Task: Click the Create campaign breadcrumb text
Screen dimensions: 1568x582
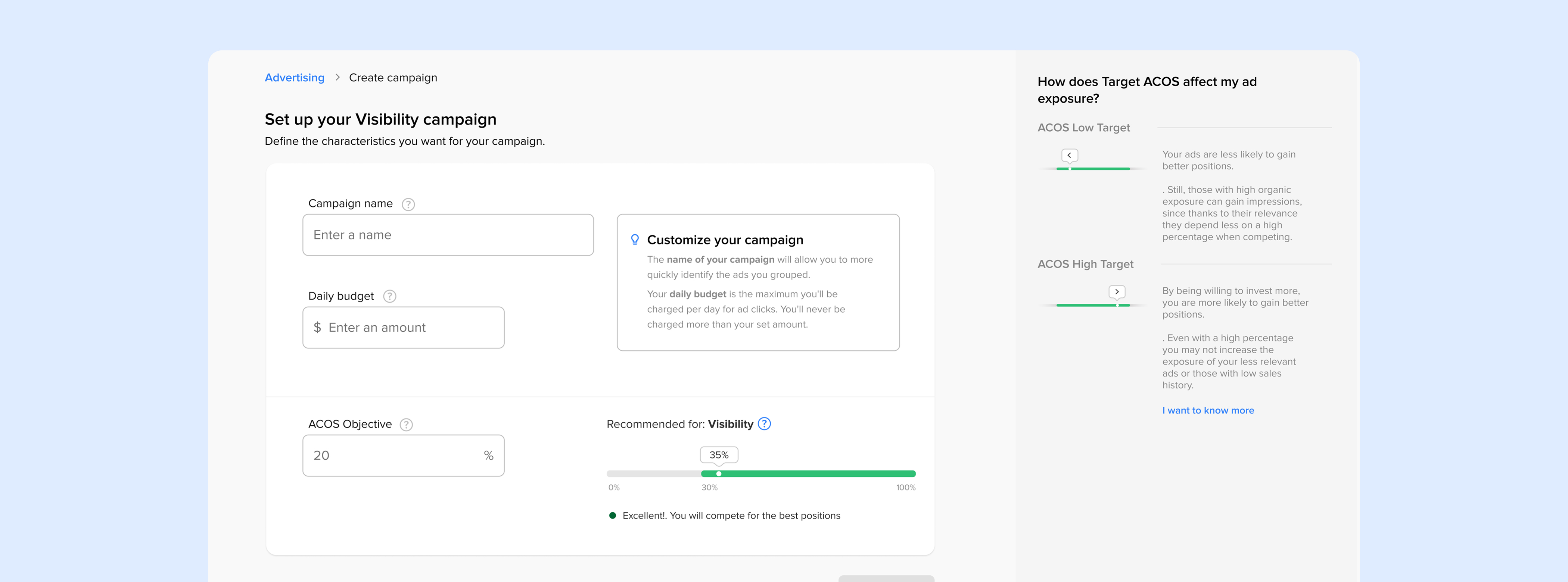Action: [x=393, y=77]
